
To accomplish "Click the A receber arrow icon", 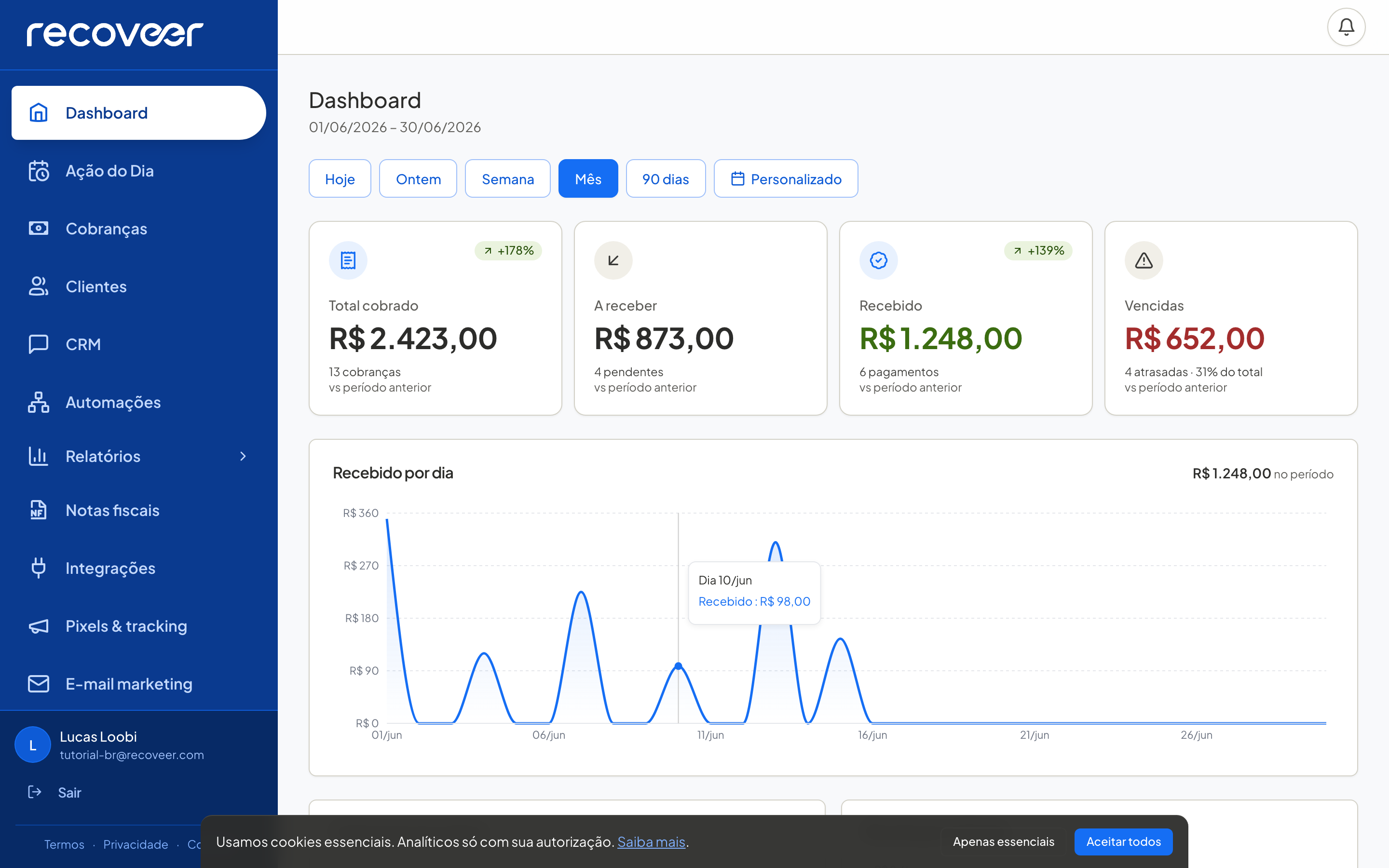I will click(x=613, y=260).
